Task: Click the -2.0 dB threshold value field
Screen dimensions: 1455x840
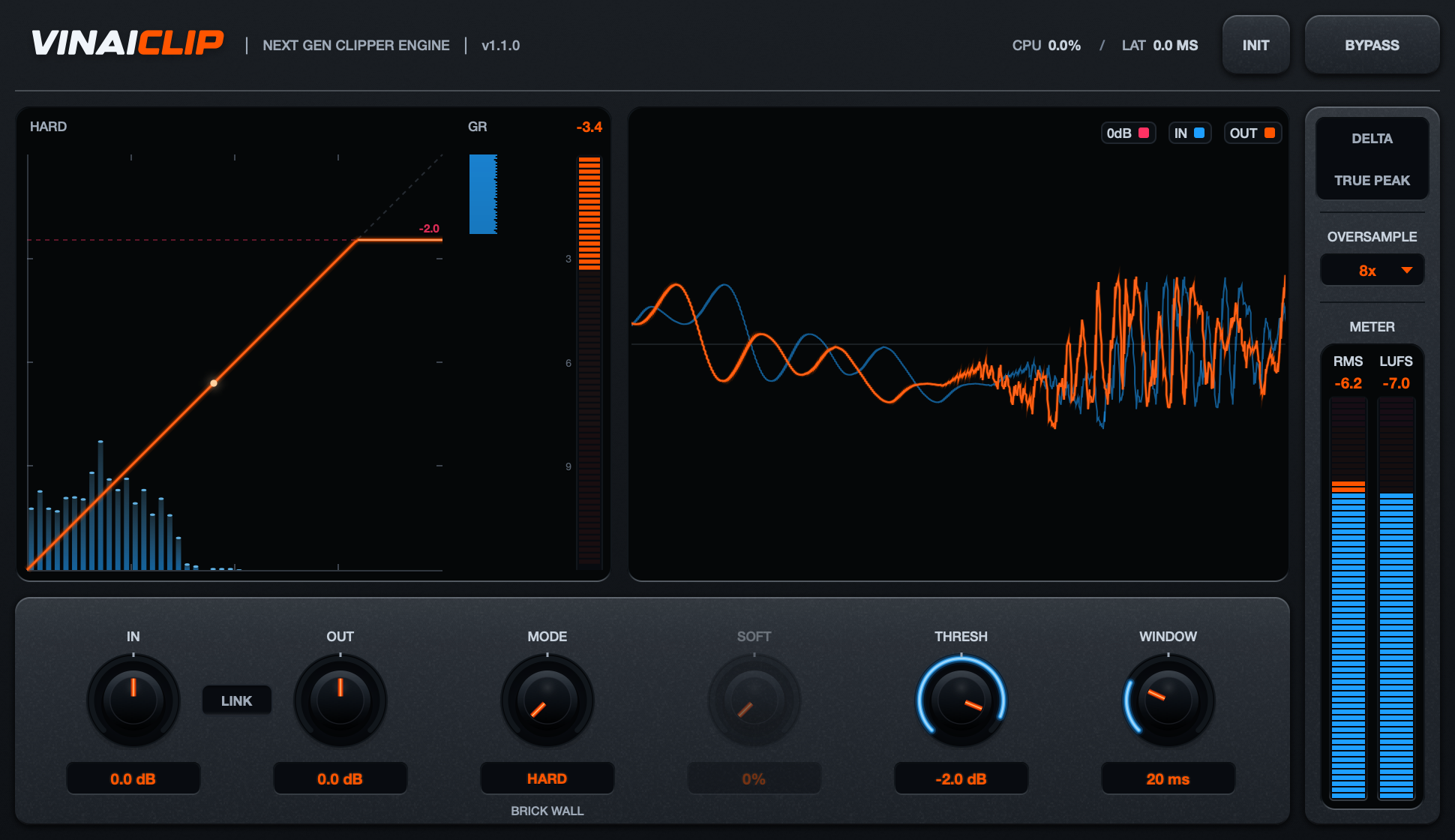Action: (961, 778)
